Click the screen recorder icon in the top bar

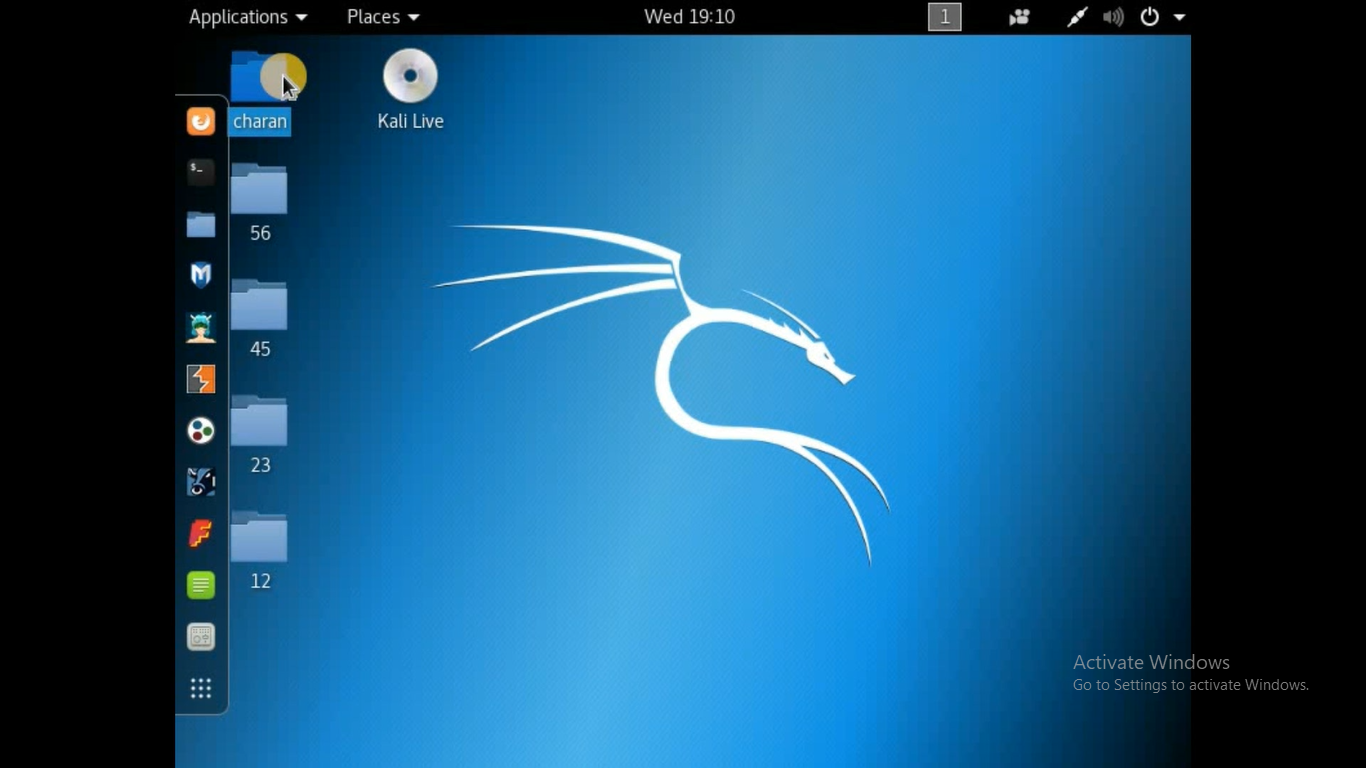[1018, 16]
